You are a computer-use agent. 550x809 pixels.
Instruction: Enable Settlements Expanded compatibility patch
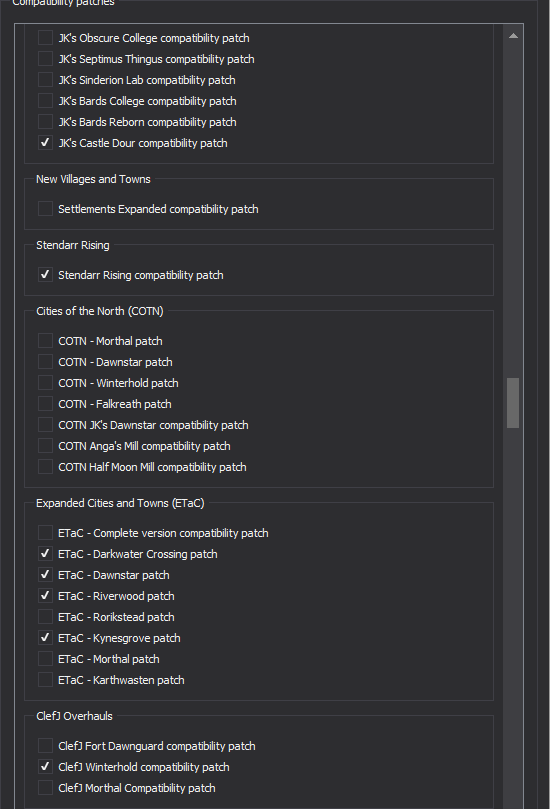[45, 209]
